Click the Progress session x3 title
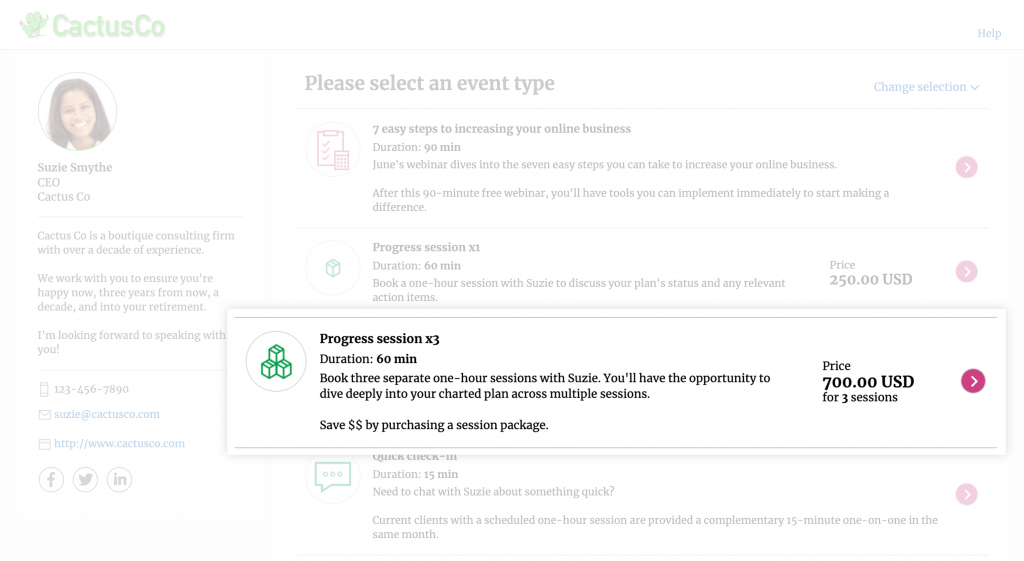This screenshot has width=1024, height=561. [379, 339]
